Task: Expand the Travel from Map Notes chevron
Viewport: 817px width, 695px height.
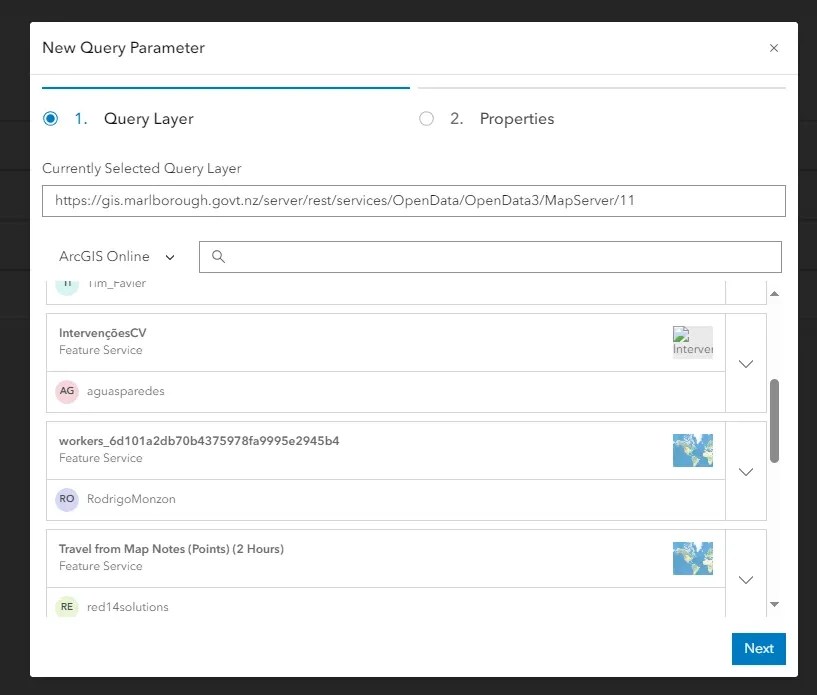Action: 746,580
